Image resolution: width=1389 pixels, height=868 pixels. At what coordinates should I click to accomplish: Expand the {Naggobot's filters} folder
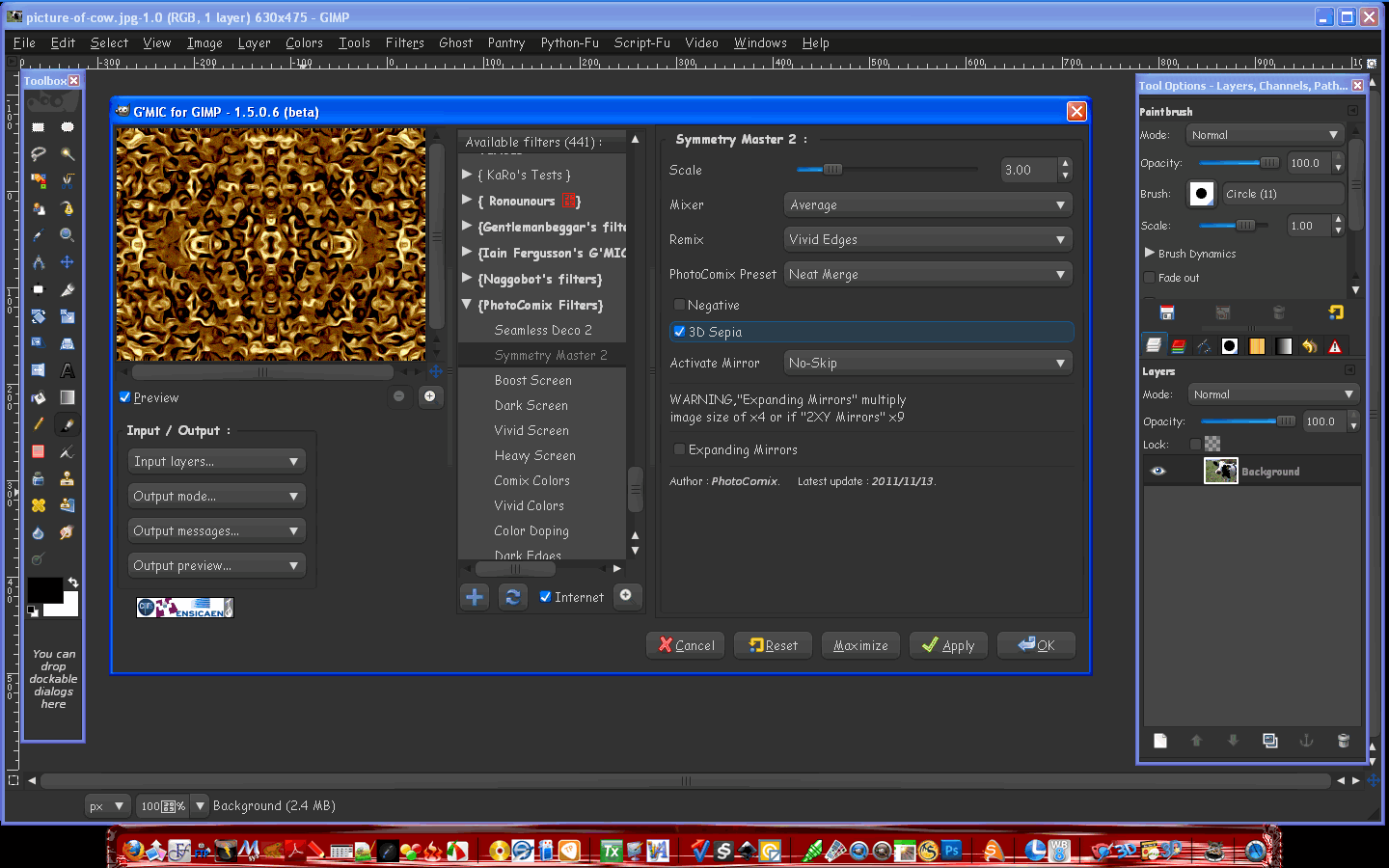(x=467, y=279)
